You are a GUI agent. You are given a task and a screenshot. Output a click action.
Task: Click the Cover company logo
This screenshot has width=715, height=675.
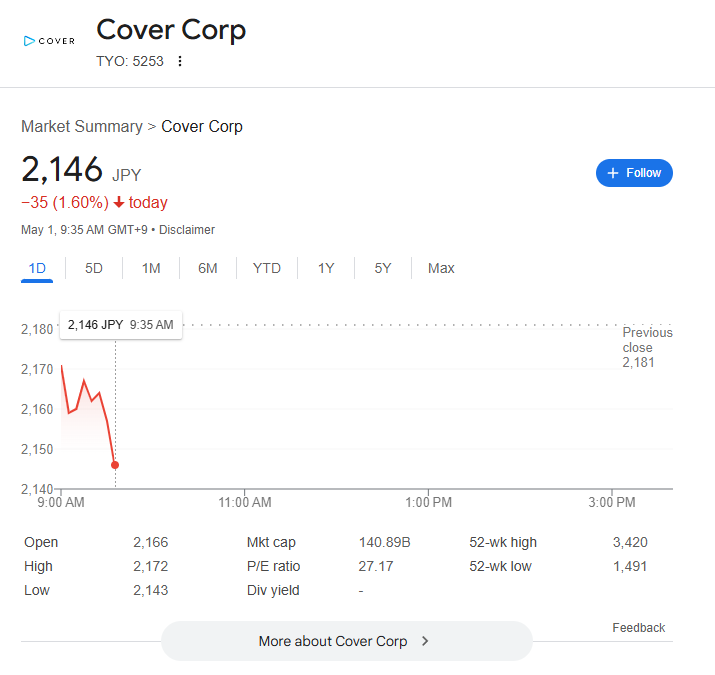tap(49, 41)
